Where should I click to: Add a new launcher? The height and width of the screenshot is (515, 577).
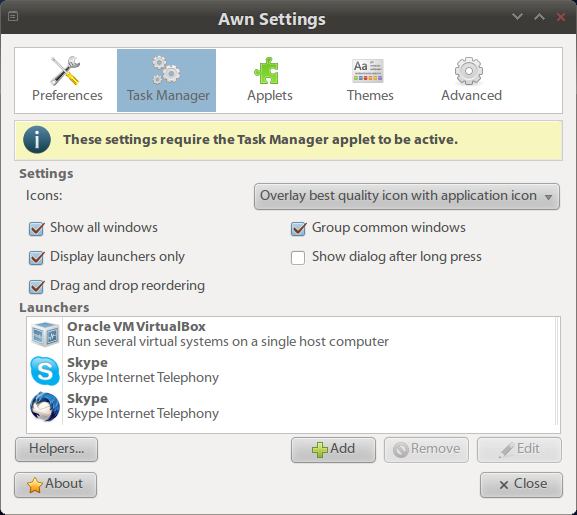pos(333,450)
